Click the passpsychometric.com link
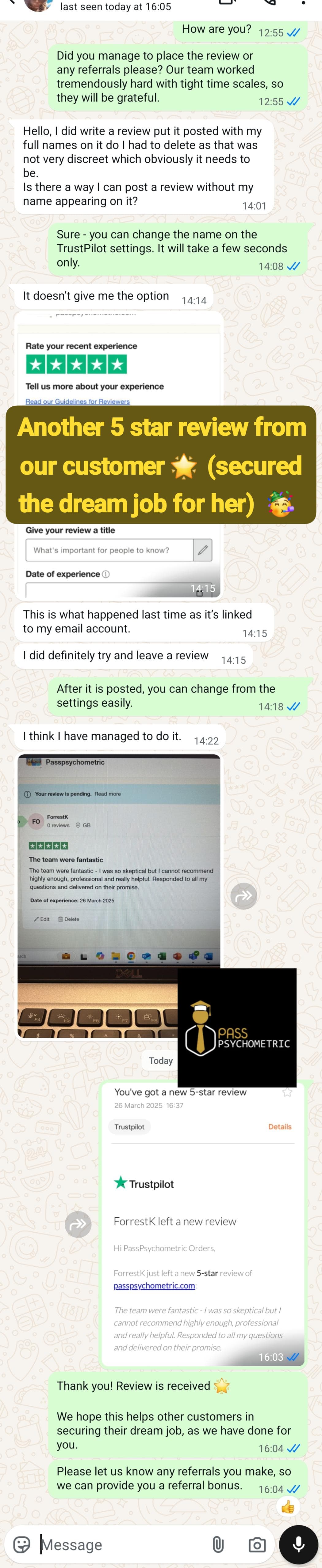The height and width of the screenshot is (1568, 322). [154, 1286]
